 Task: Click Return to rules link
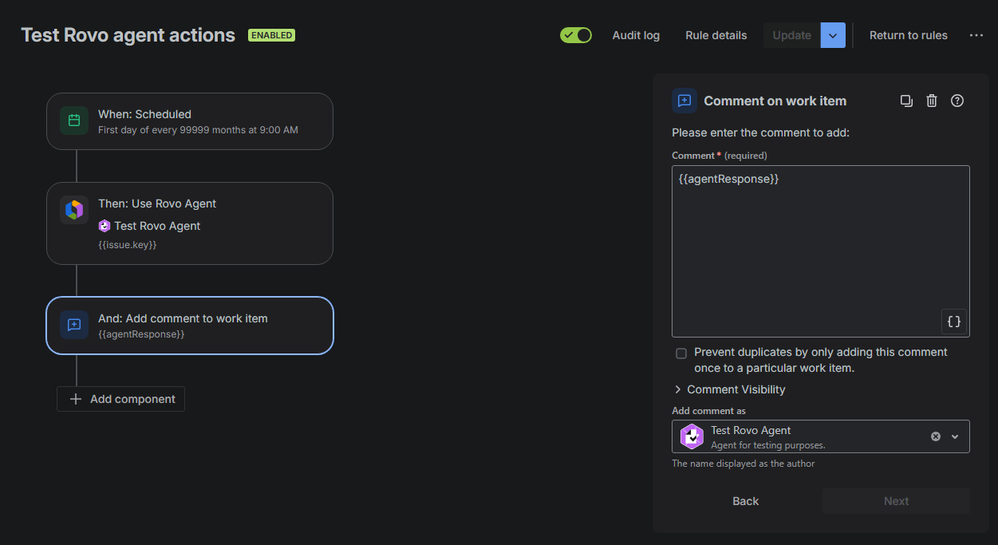[x=908, y=35]
